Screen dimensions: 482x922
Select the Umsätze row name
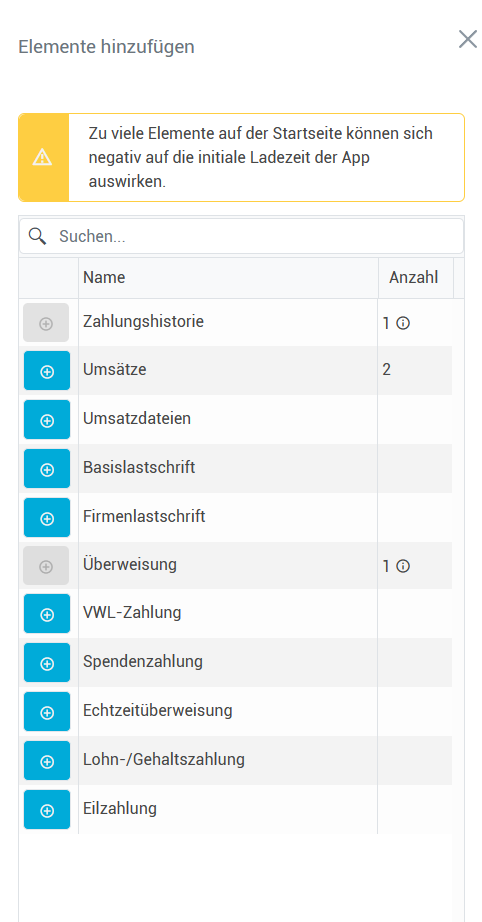pos(115,369)
